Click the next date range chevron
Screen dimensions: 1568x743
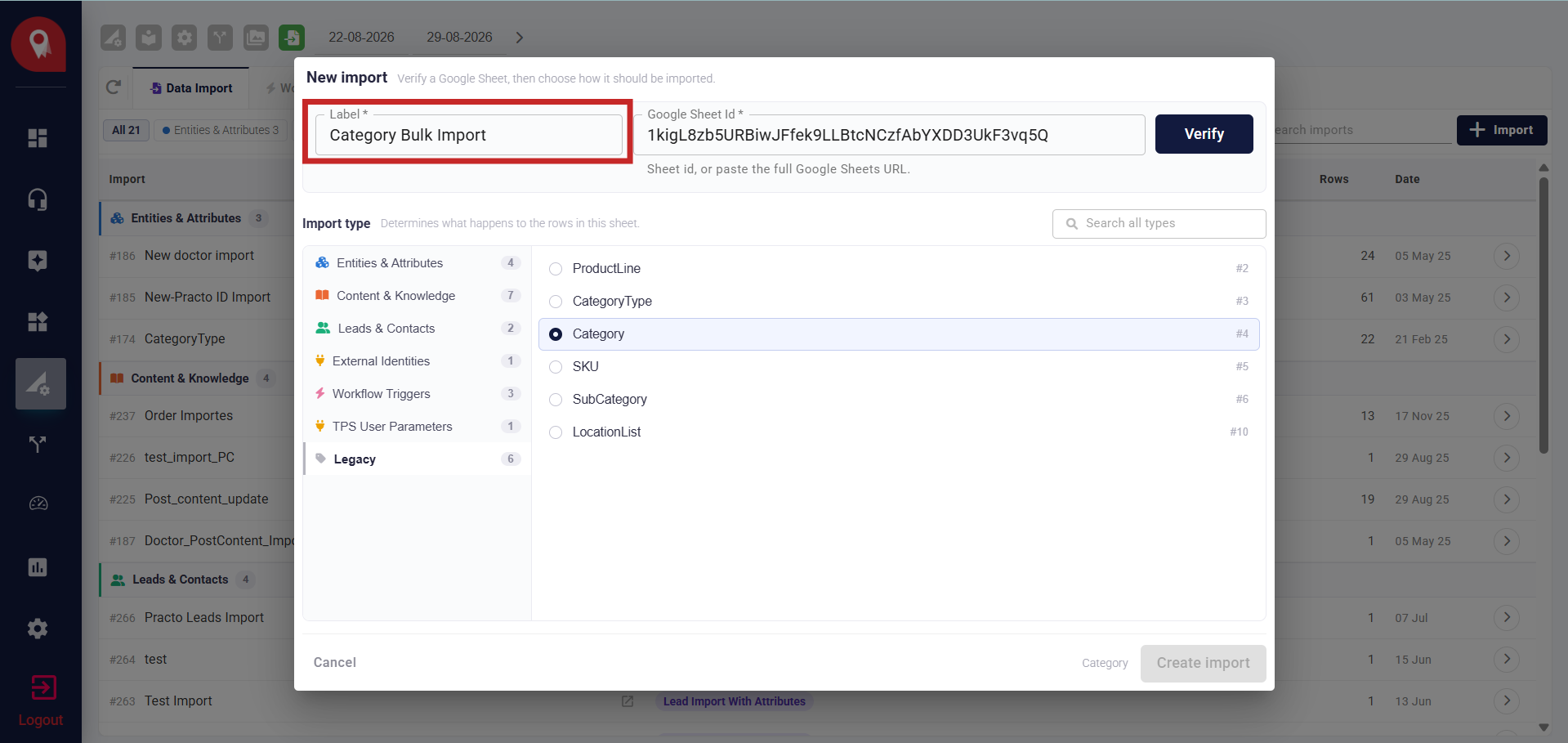520,38
